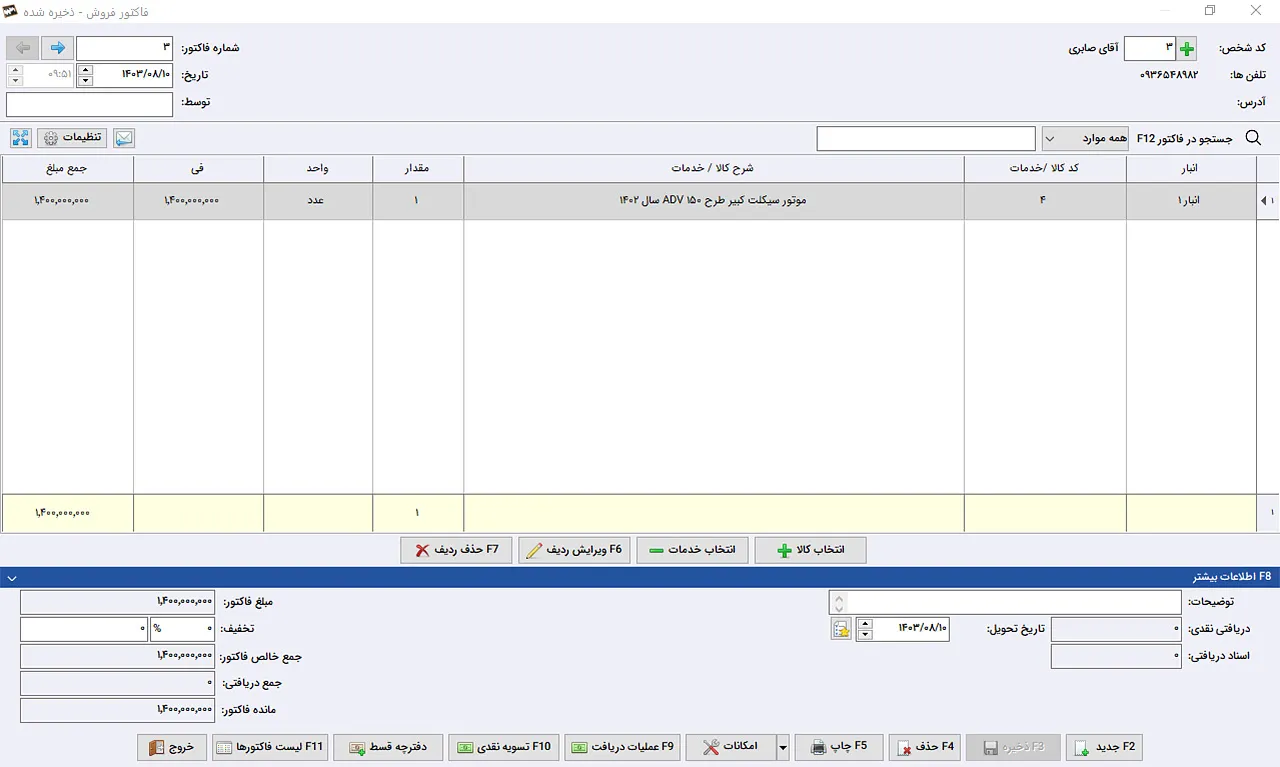
Task: Open delivery date calendar picker icon
Action: point(841,629)
